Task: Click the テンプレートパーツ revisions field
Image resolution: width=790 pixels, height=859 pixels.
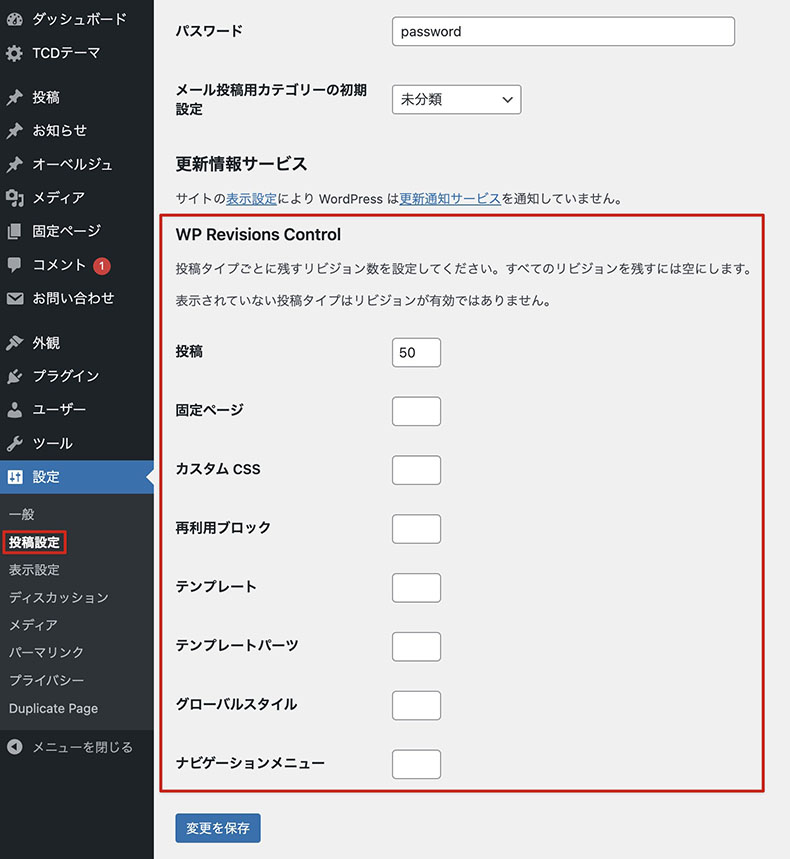Action: [x=416, y=646]
